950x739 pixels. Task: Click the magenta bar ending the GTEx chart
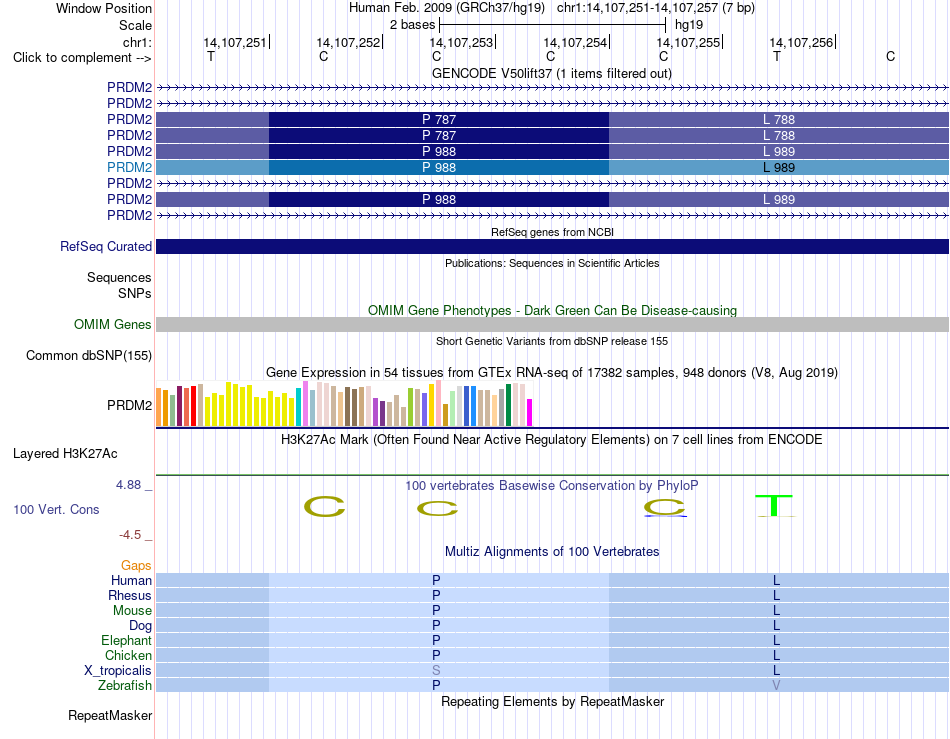[530, 413]
